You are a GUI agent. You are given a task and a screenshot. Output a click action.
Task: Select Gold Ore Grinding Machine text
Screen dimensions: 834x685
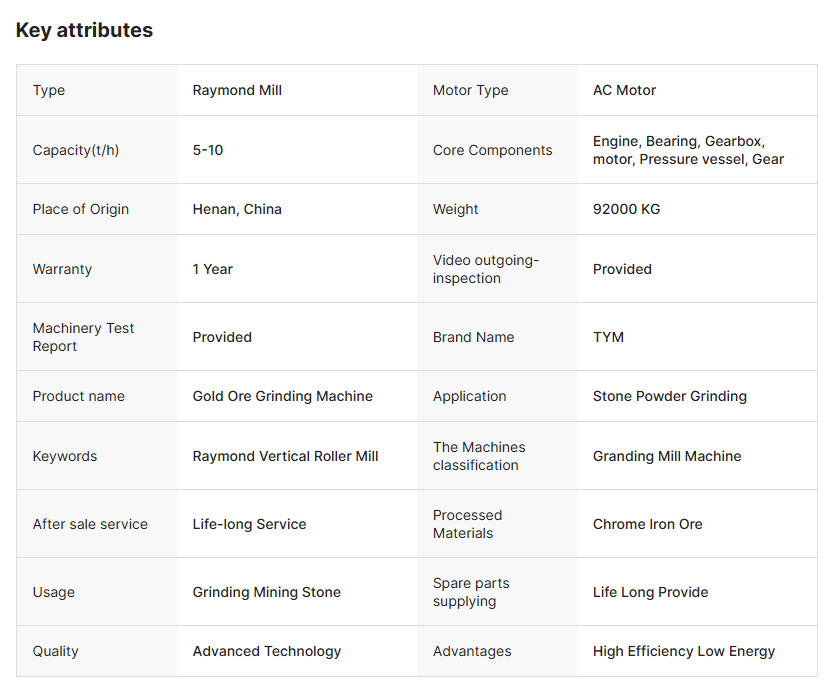(282, 396)
